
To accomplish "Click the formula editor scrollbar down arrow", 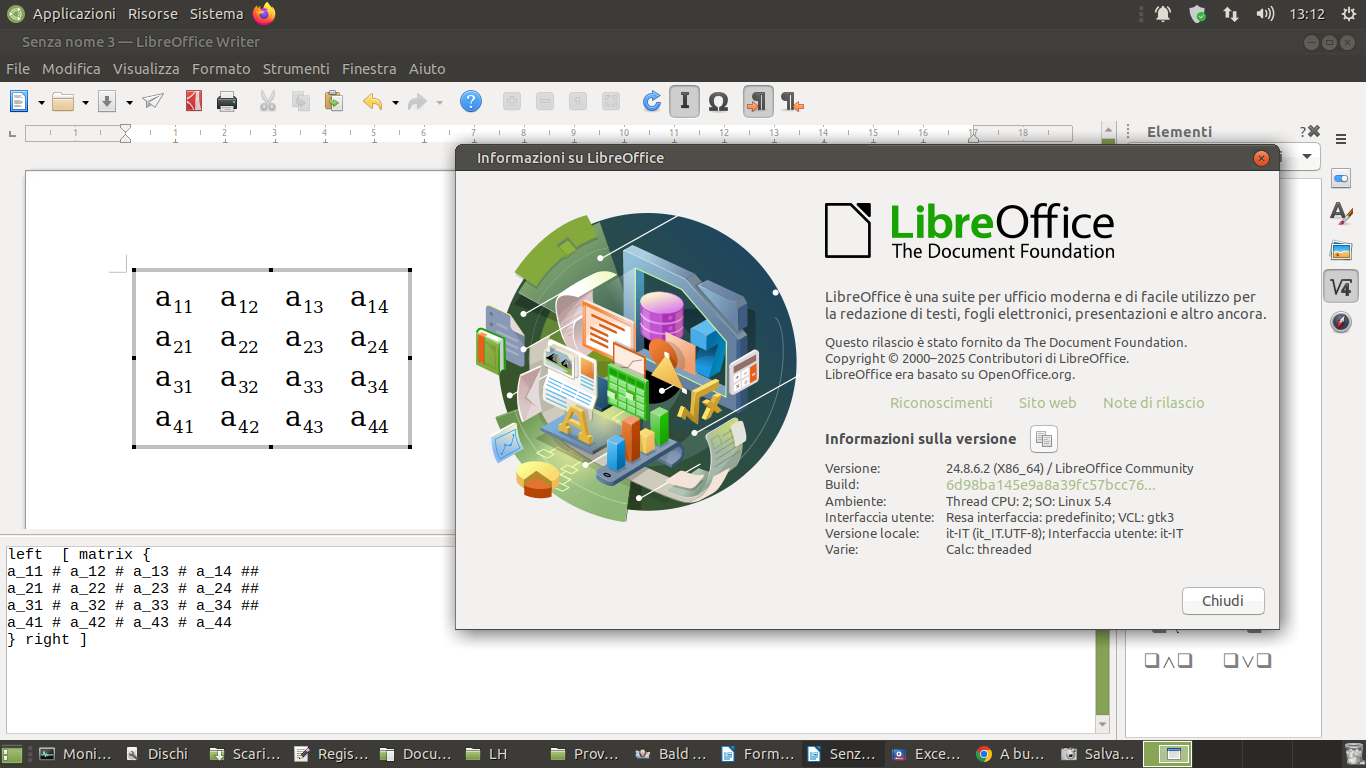I will [1103, 724].
